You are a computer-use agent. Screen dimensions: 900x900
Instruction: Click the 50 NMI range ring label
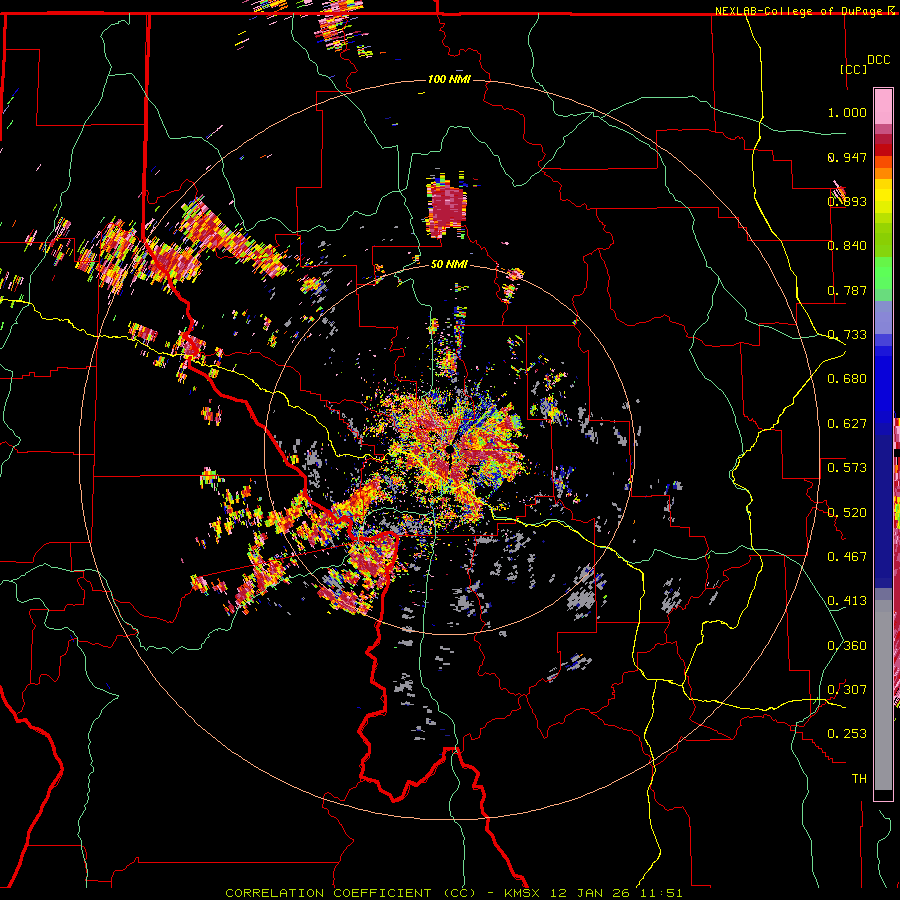449,264
